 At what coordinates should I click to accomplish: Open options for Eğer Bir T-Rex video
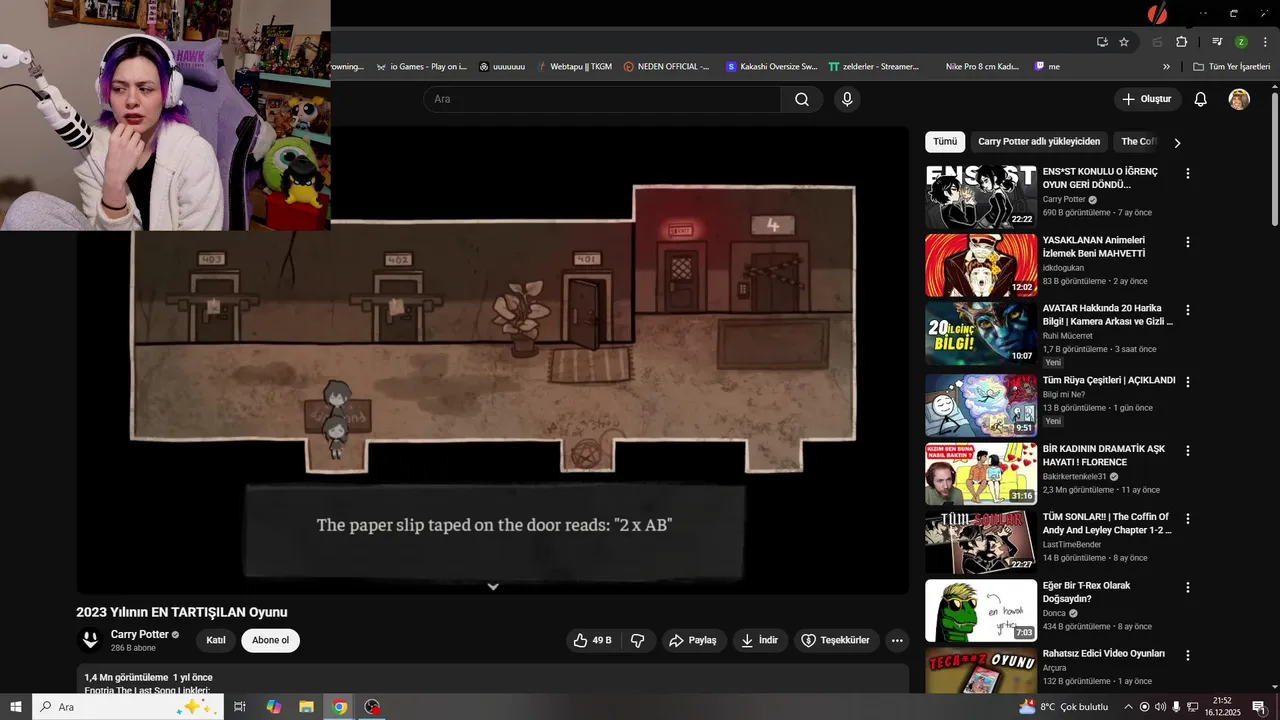(x=1188, y=587)
